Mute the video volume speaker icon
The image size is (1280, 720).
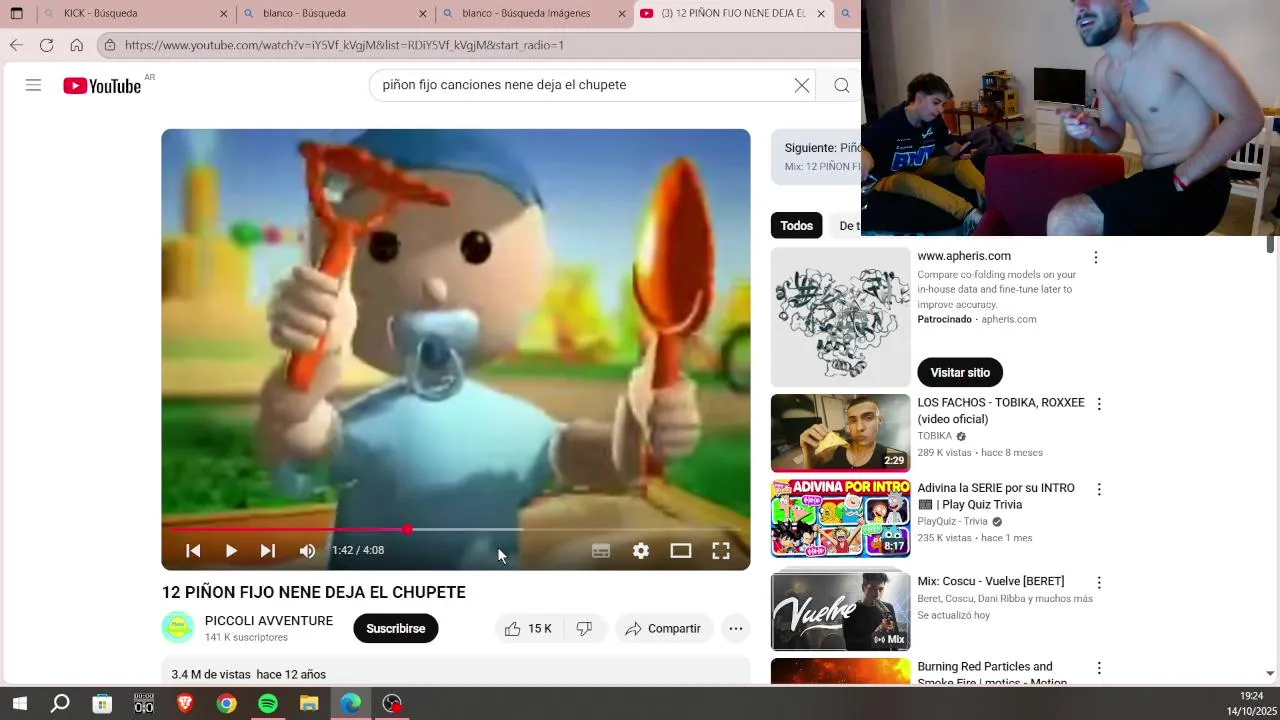tap(307, 551)
